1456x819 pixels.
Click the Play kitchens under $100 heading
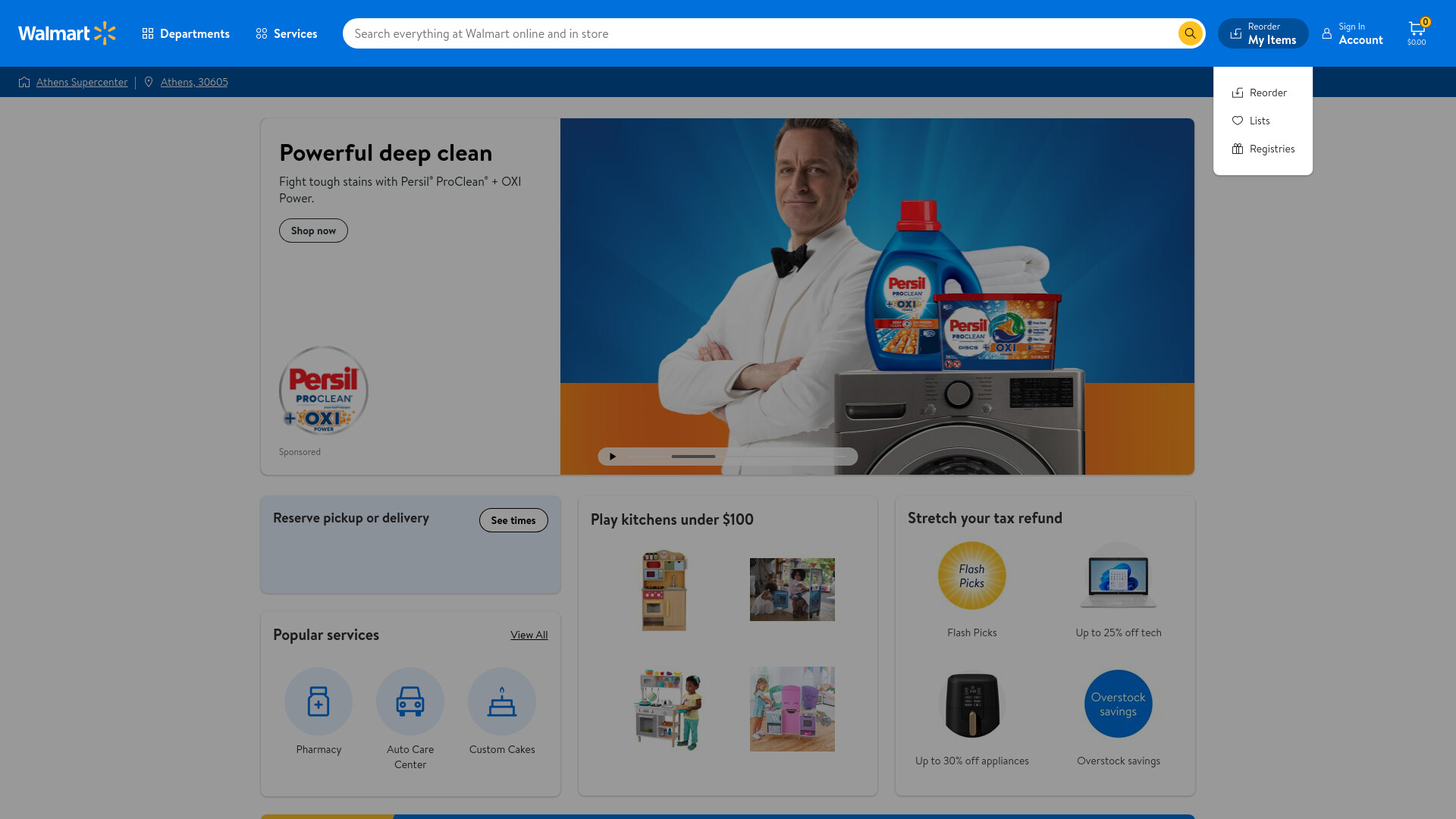point(672,519)
